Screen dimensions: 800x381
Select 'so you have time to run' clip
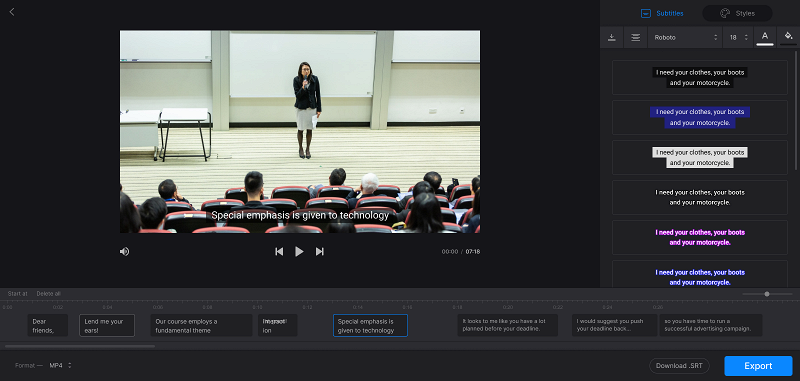tap(711, 325)
